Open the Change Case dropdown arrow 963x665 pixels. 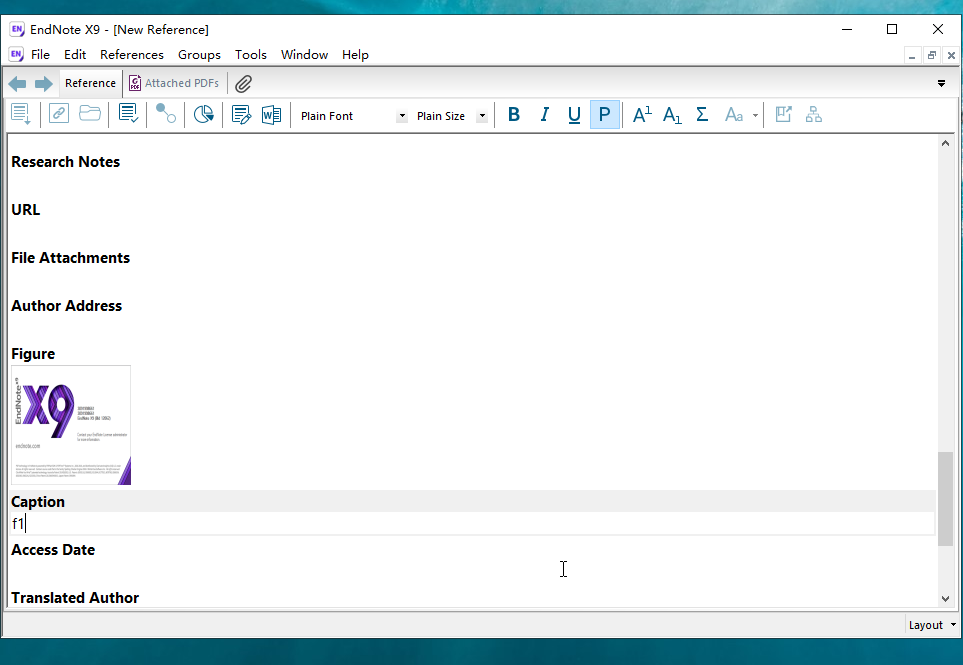point(755,115)
